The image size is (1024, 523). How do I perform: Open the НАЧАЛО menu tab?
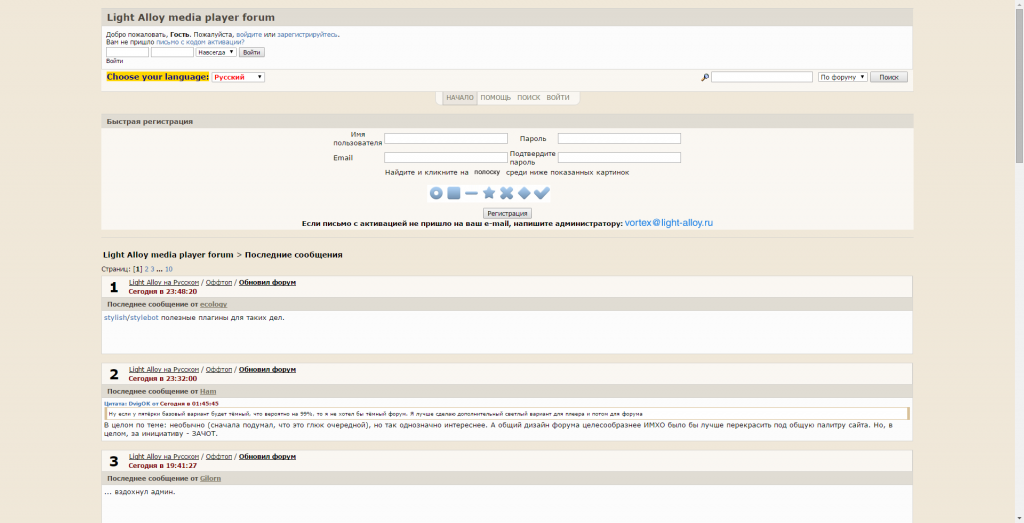pyautogui.click(x=460, y=98)
